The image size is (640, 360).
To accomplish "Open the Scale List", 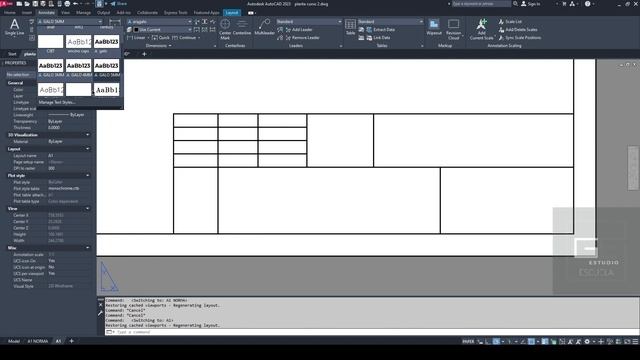I will [510, 21].
